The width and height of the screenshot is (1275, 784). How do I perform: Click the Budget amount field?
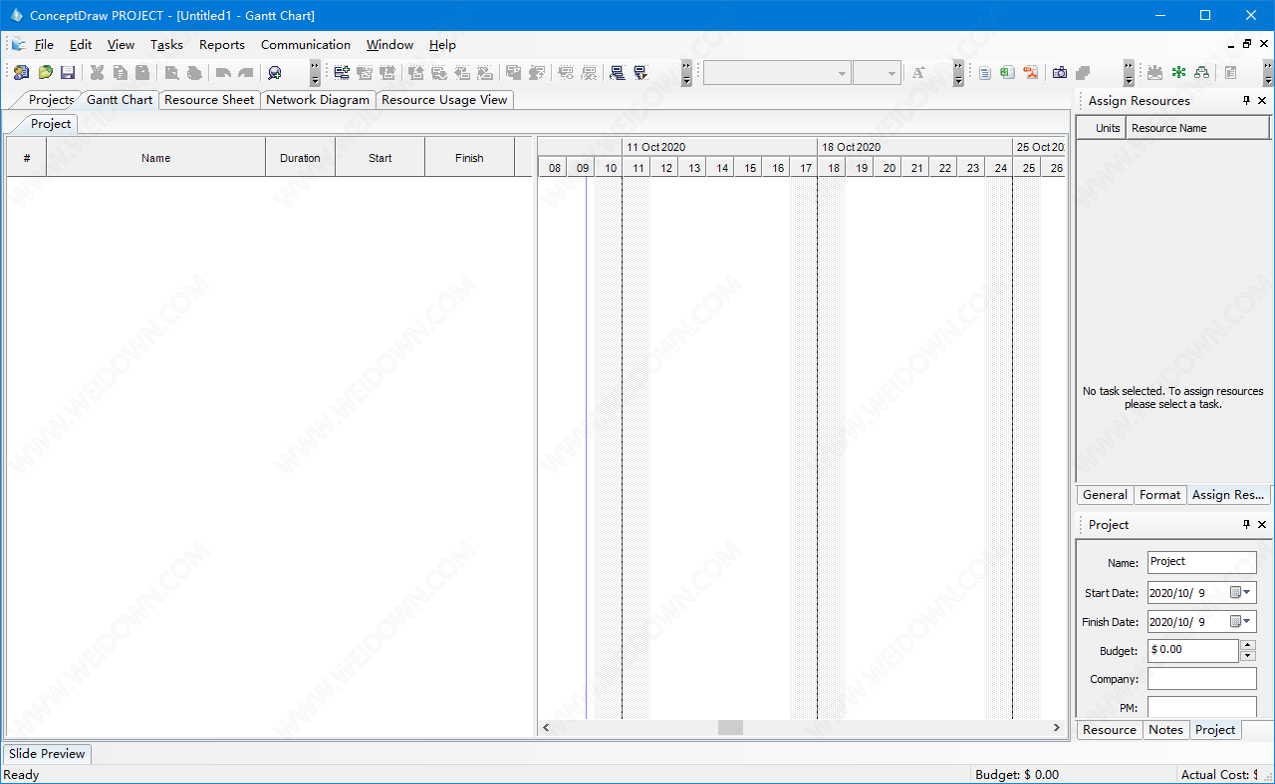point(1193,651)
